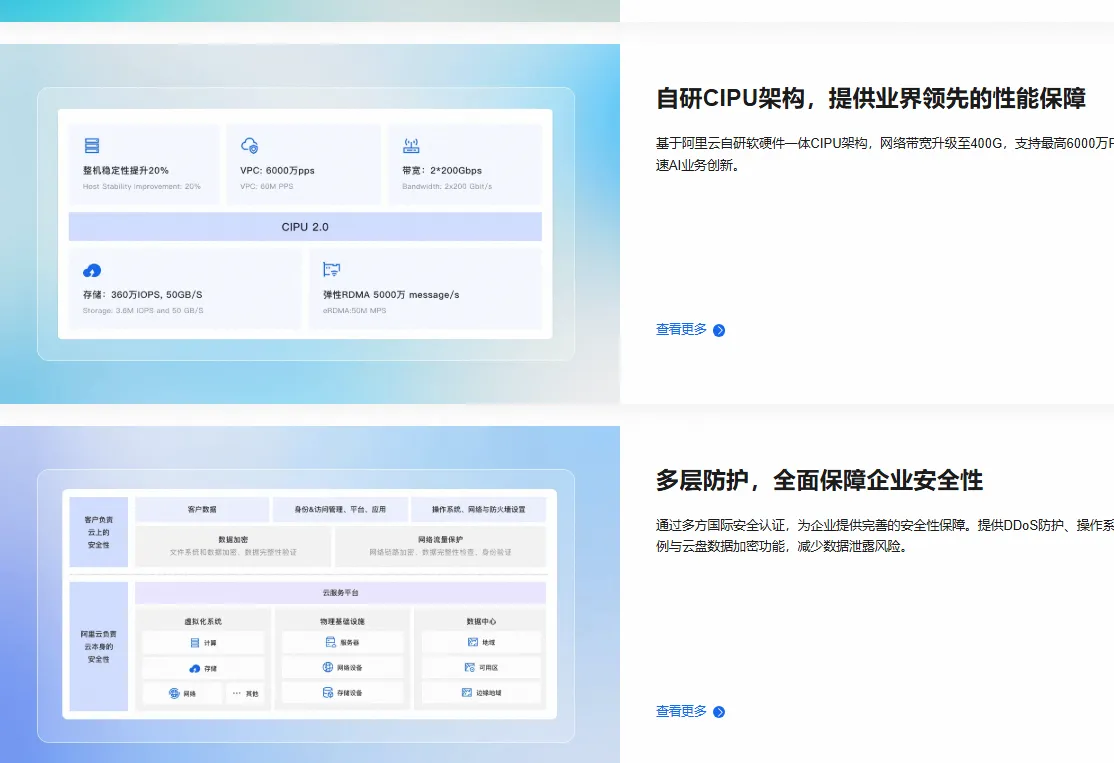Screen dimensions: 1114x763
Task: Click the heading 自研CIPU架构，提供业界领先的性能保障
Action: 871,98
